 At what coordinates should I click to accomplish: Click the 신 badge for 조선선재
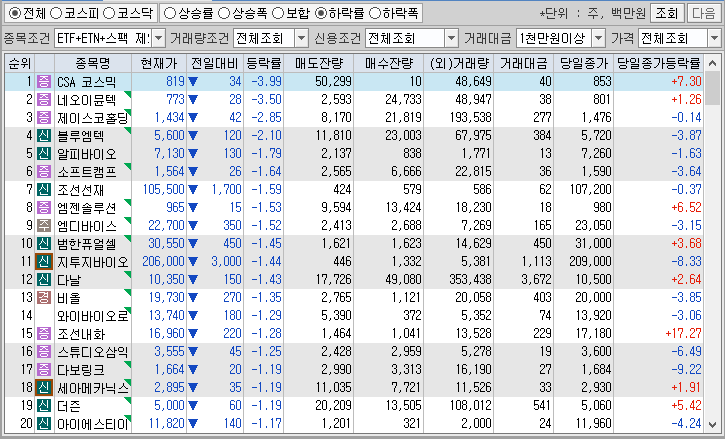44,190
